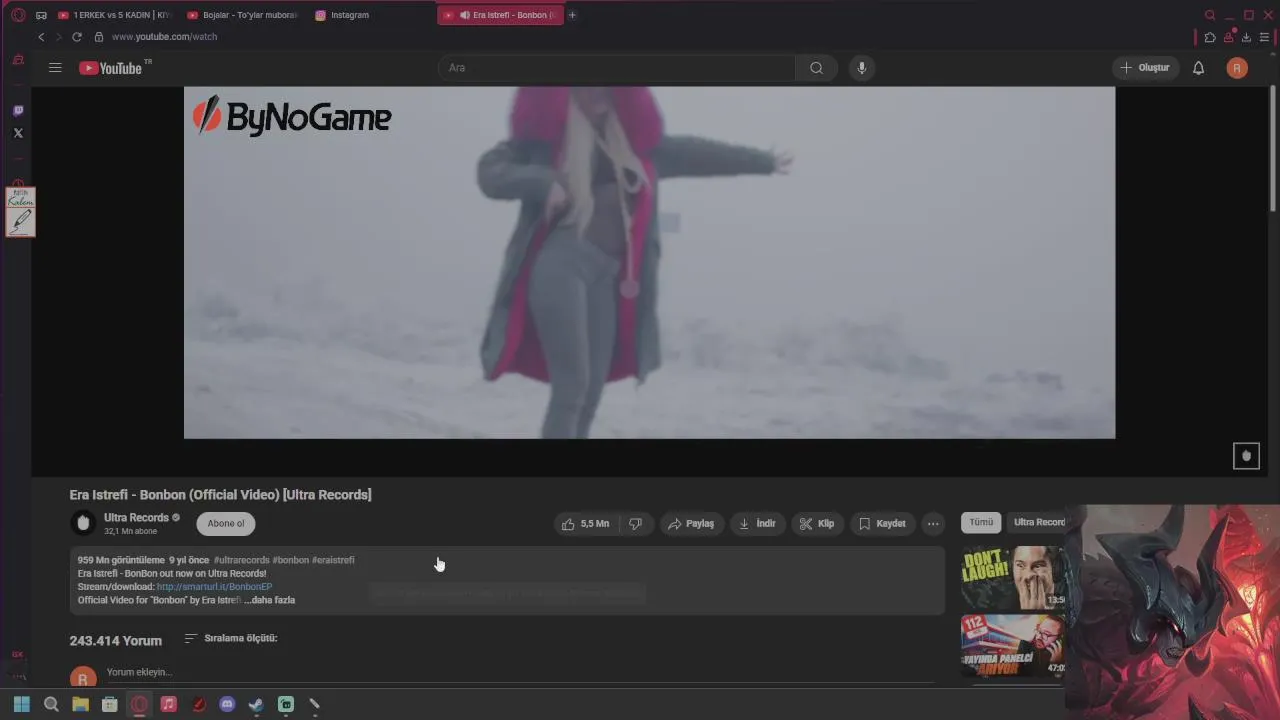View site security lock information
Image resolution: width=1280 pixels, height=720 pixels.
click(x=98, y=37)
